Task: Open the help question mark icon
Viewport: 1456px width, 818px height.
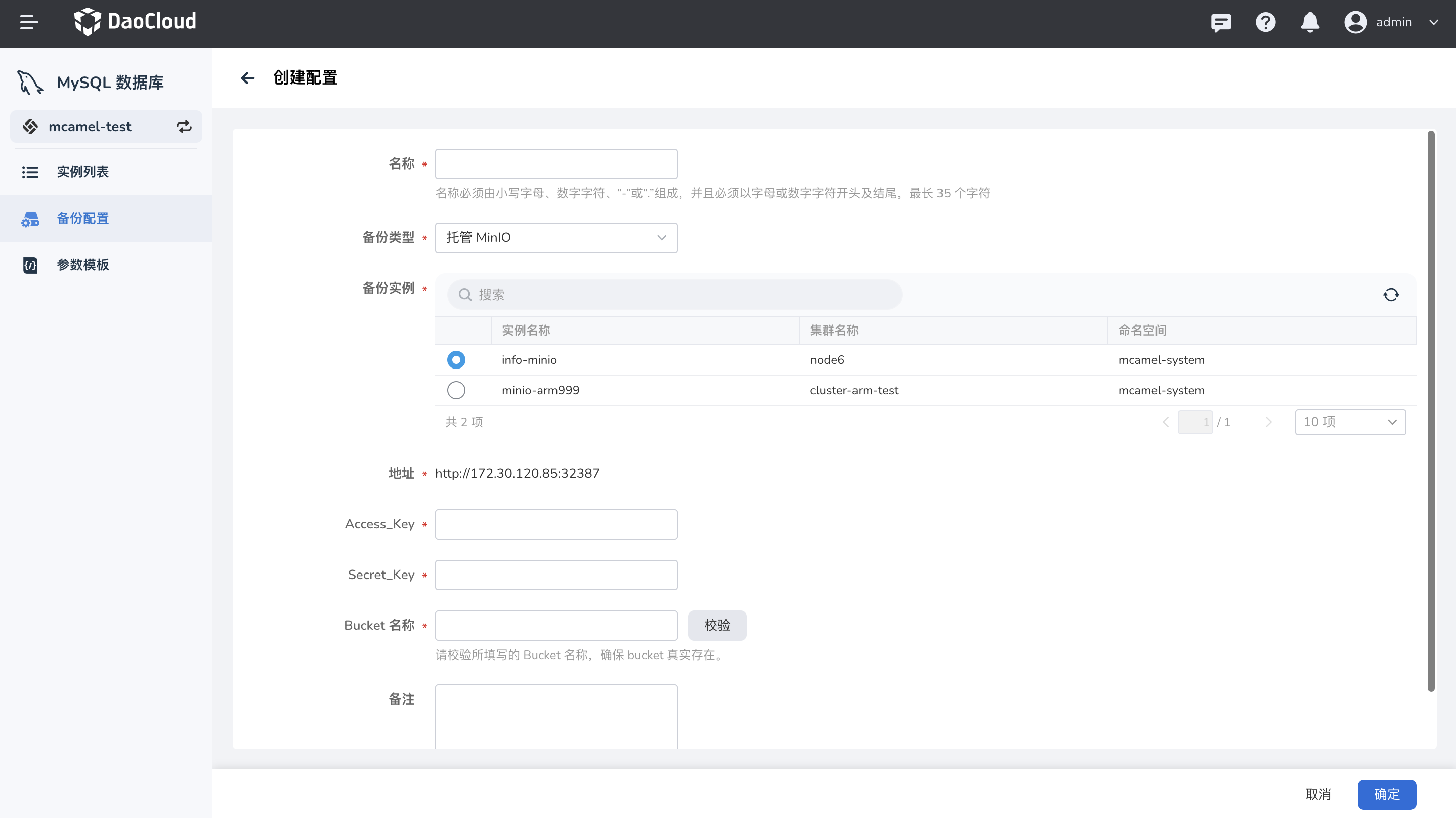Action: (1265, 23)
